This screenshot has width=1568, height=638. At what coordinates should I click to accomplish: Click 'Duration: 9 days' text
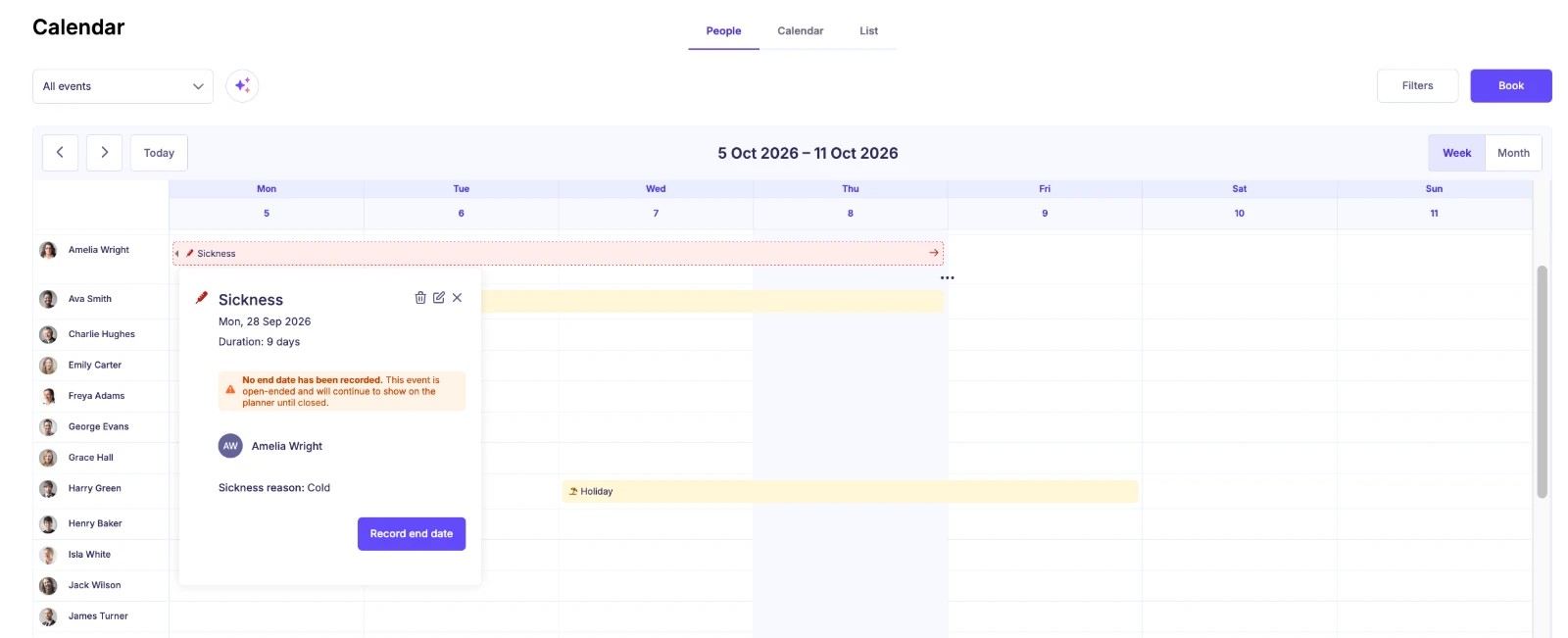click(259, 342)
